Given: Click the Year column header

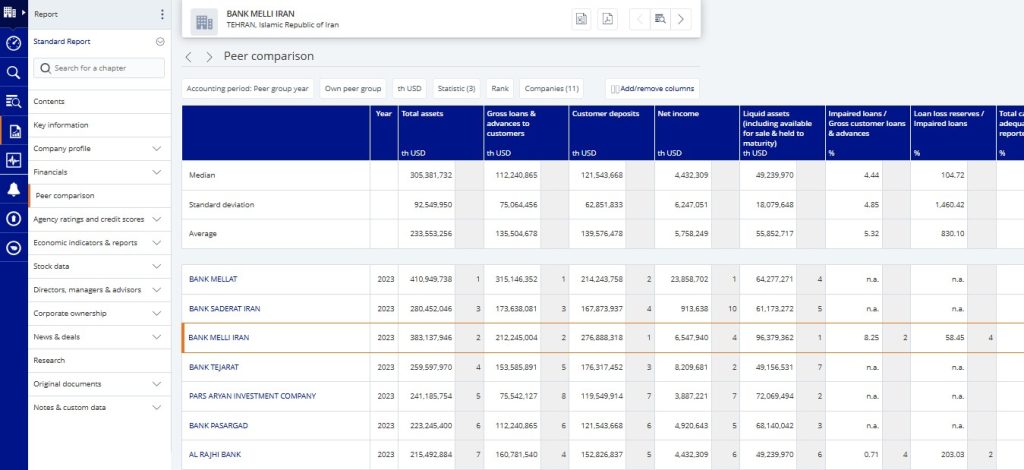Looking at the screenshot, I should click(384, 133).
